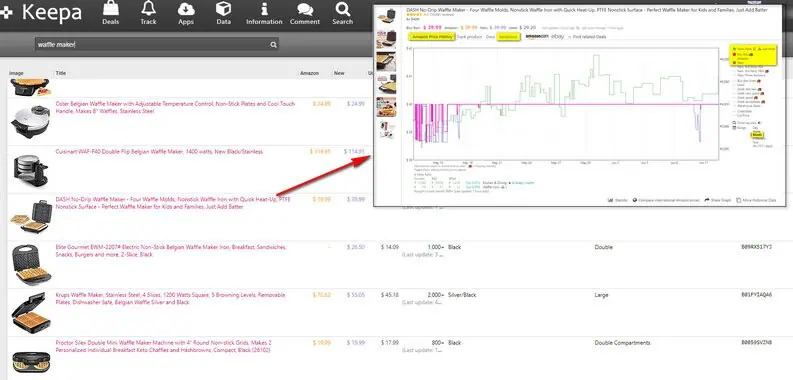
Task: Select the fifth product thumbnail in the popup
Action: click(x=386, y=106)
